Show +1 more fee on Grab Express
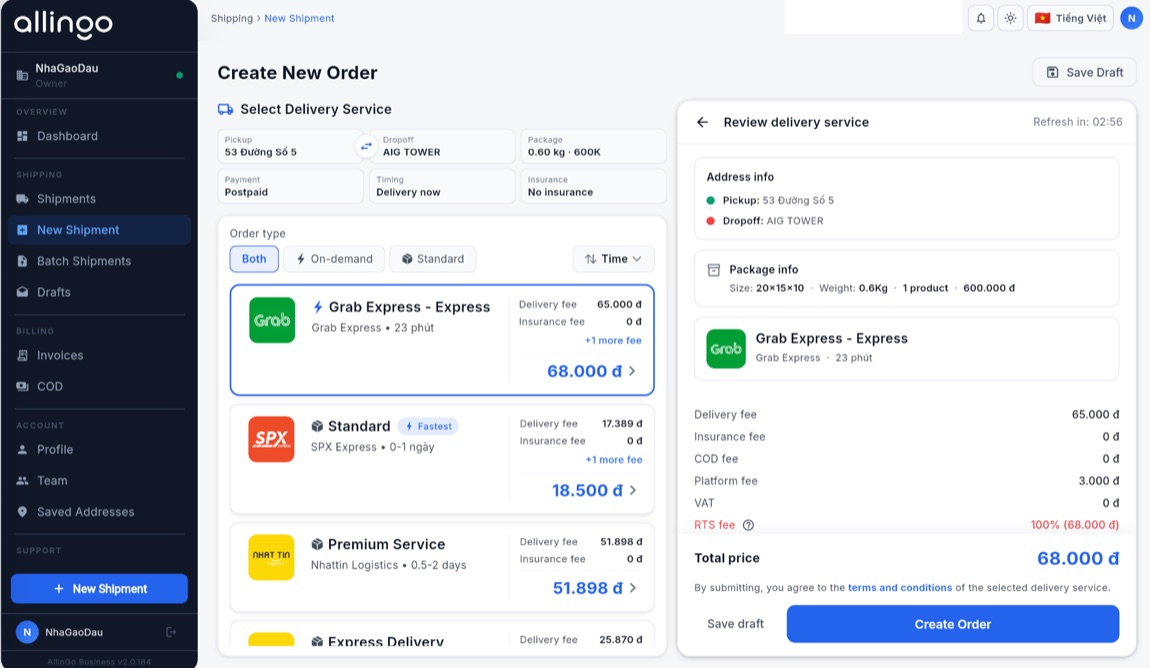The height and width of the screenshot is (668, 1150). point(613,340)
